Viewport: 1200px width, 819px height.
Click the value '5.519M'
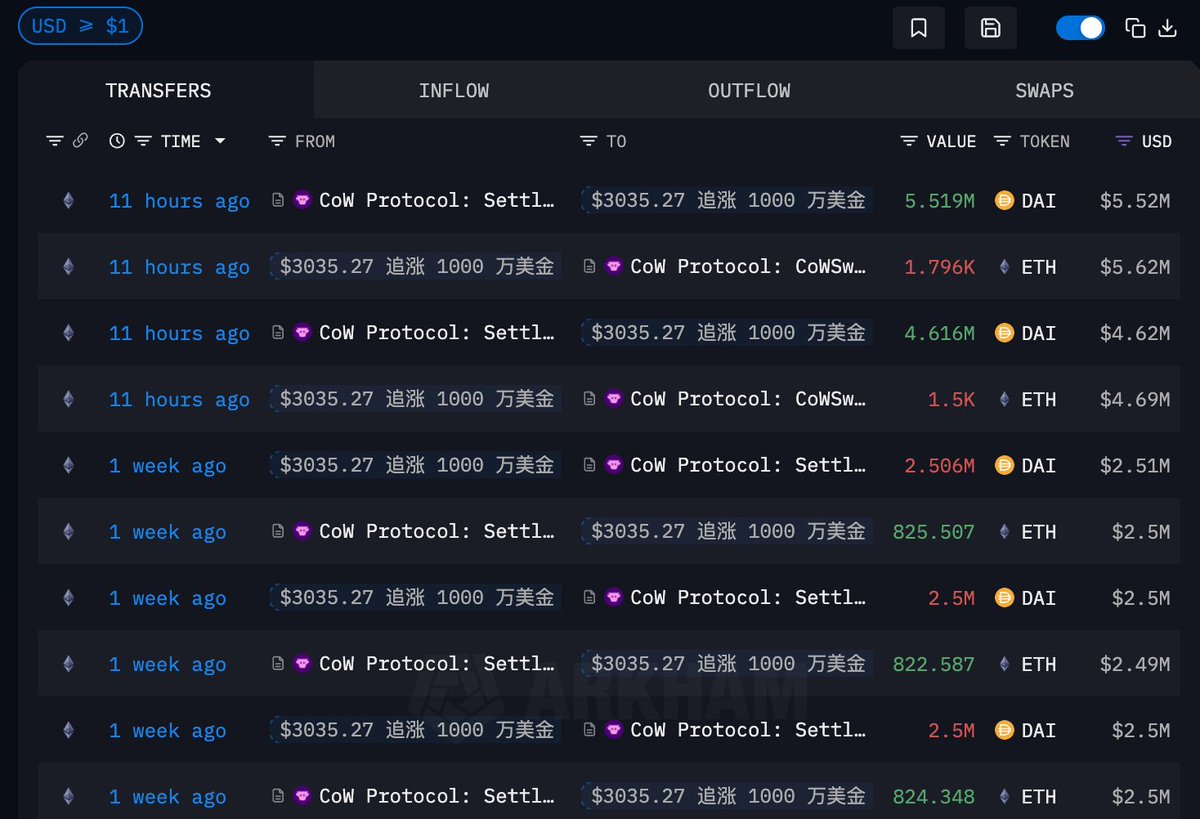[939, 201]
